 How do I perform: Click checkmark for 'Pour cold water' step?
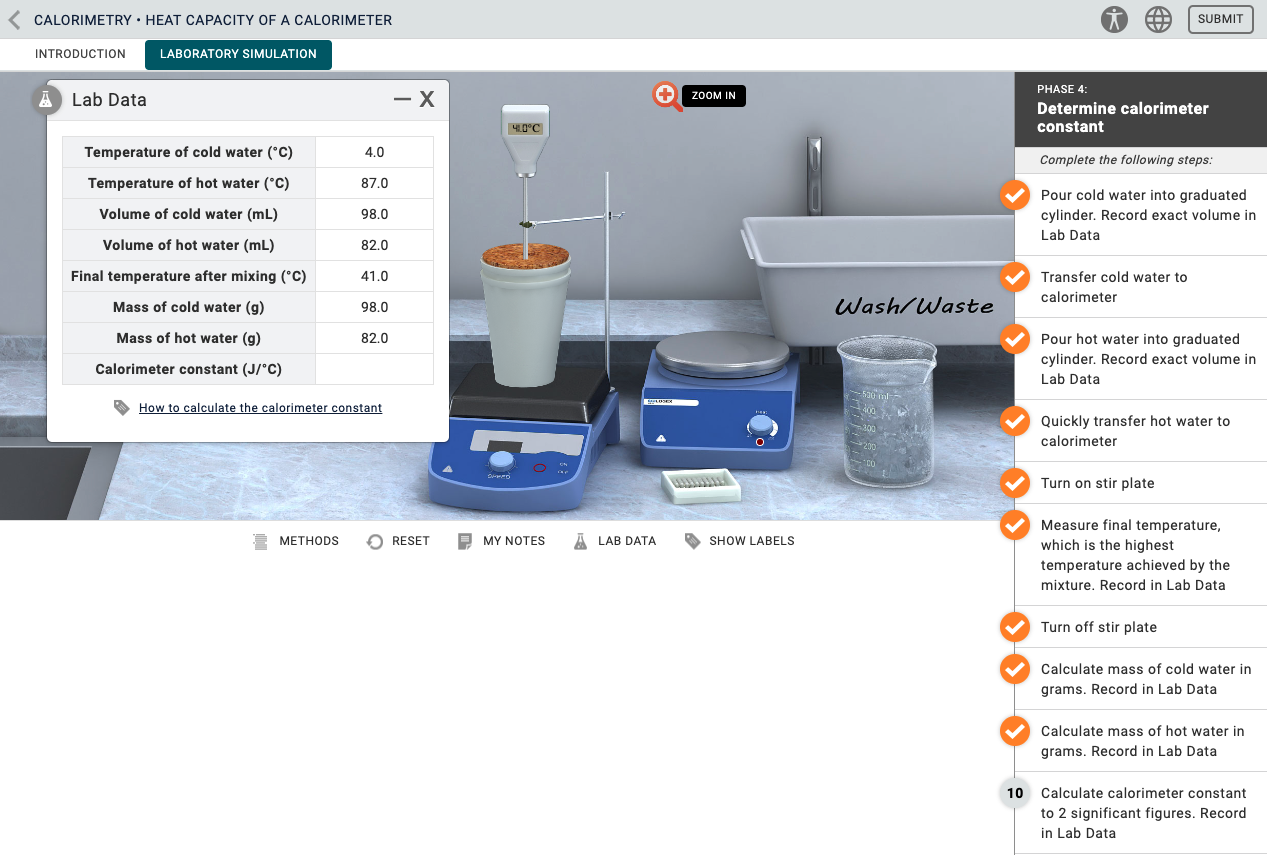1015,195
